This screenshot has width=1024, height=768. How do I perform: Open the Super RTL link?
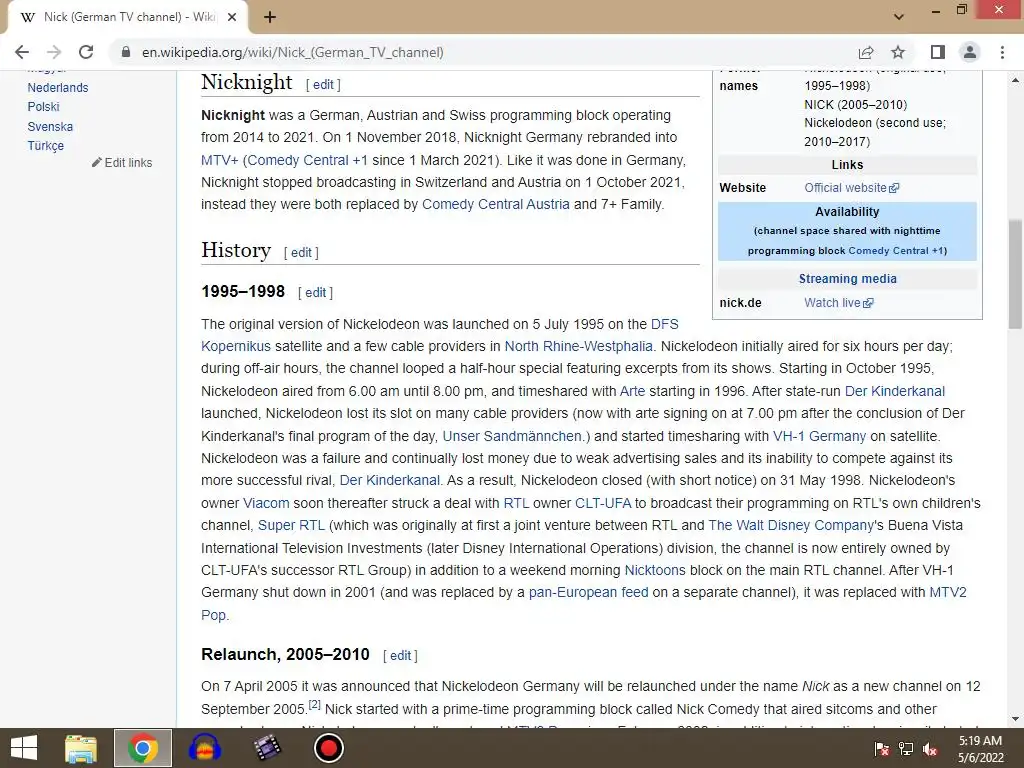click(291, 526)
